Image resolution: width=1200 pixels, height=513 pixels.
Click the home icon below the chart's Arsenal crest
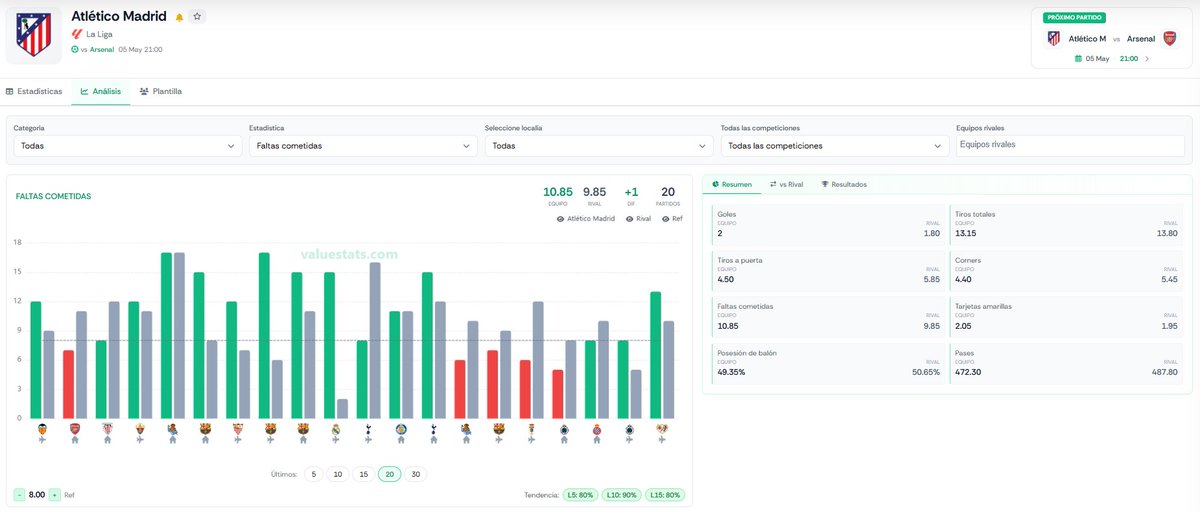[x=74, y=440]
